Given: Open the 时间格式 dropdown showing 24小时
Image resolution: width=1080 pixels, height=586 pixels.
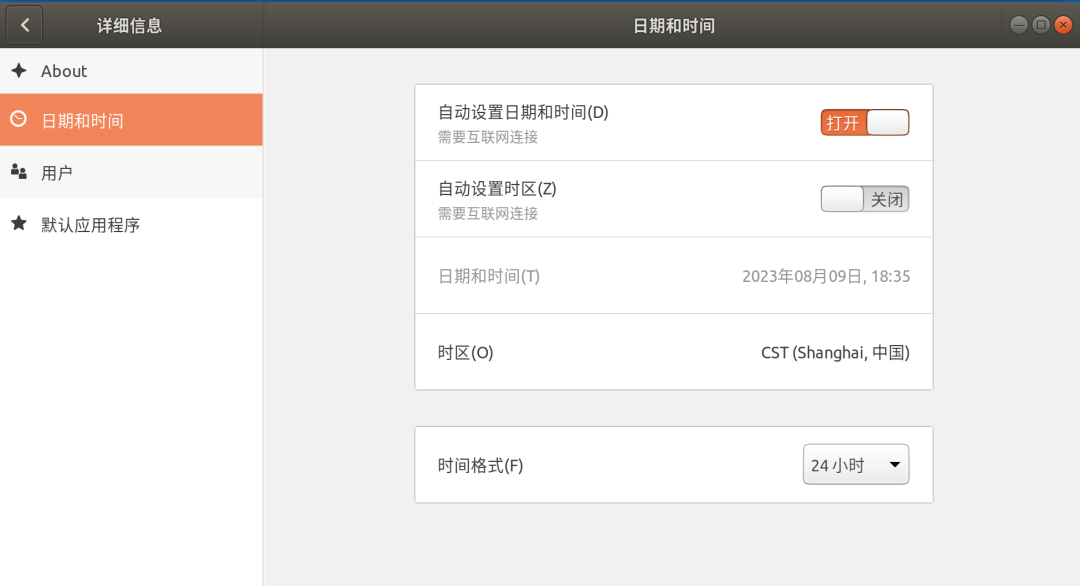Looking at the screenshot, I should pos(855,465).
